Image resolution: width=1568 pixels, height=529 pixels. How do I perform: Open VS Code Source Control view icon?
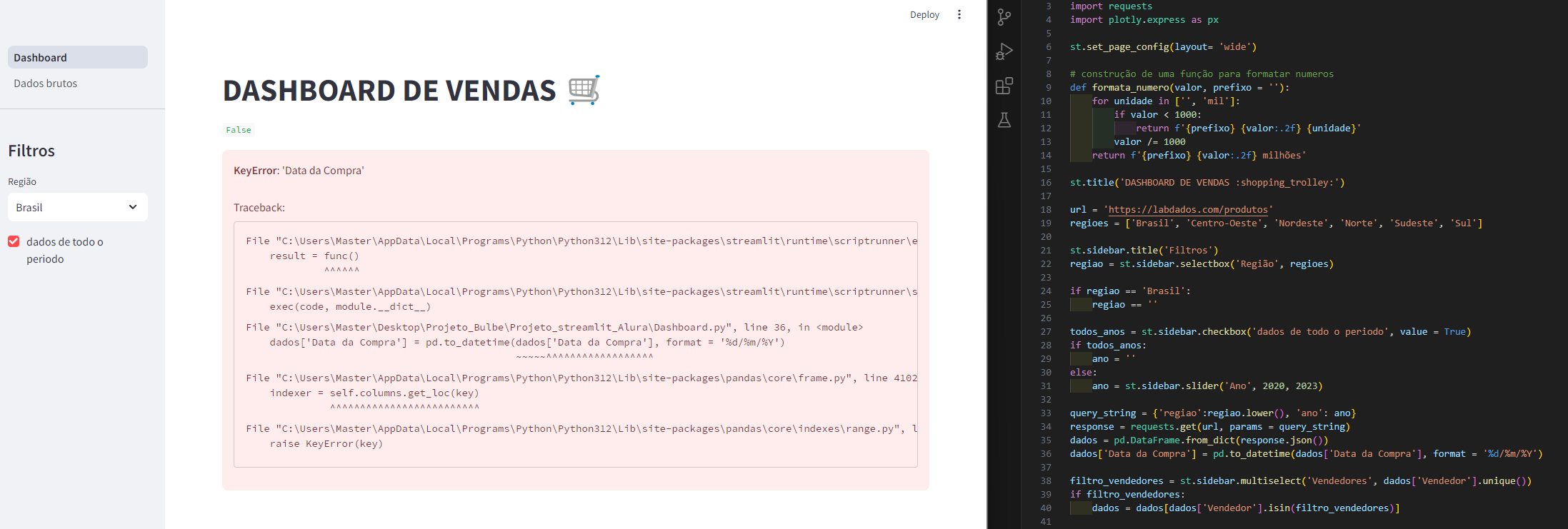(x=1004, y=17)
